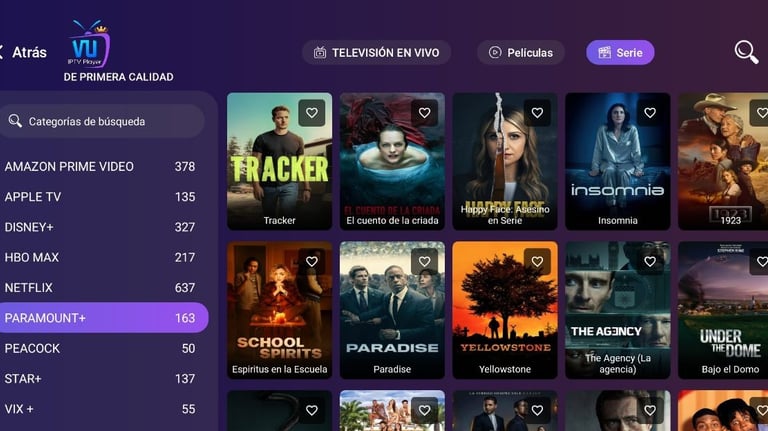Screen dimensions: 768x431
Task: Open the search magnifier icon at top right
Action: [746, 52]
